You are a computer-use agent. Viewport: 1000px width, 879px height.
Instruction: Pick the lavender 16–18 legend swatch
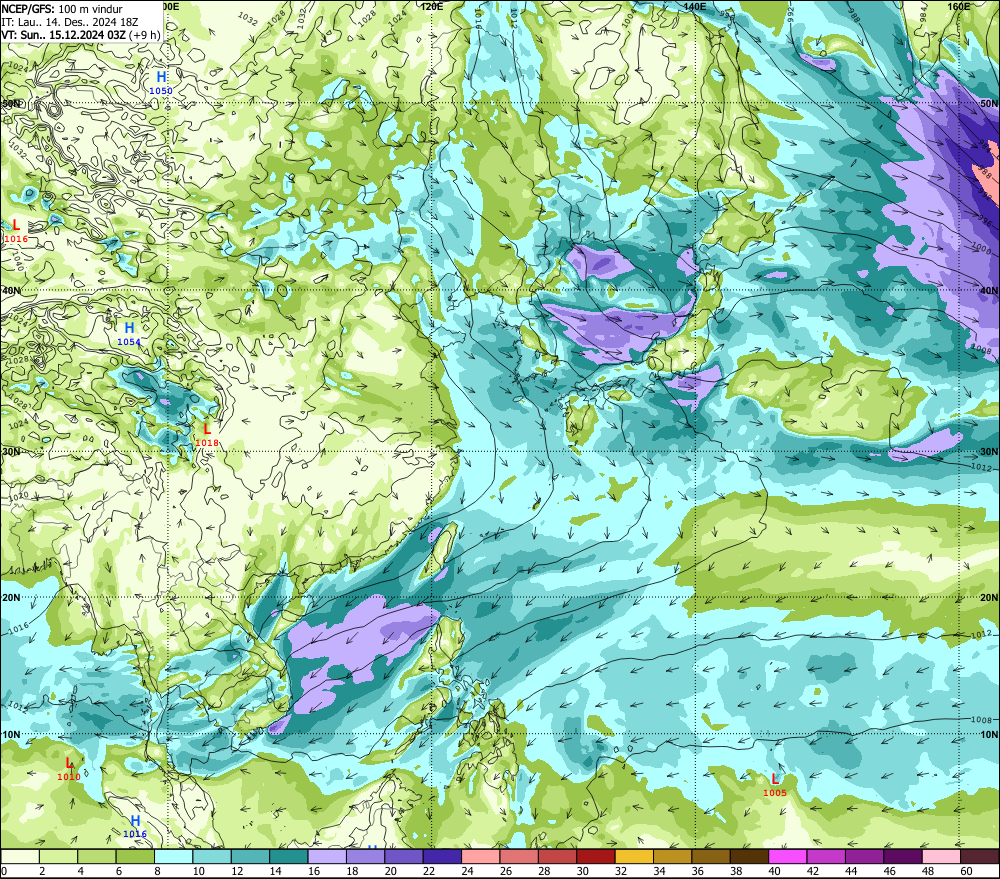click(327, 856)
